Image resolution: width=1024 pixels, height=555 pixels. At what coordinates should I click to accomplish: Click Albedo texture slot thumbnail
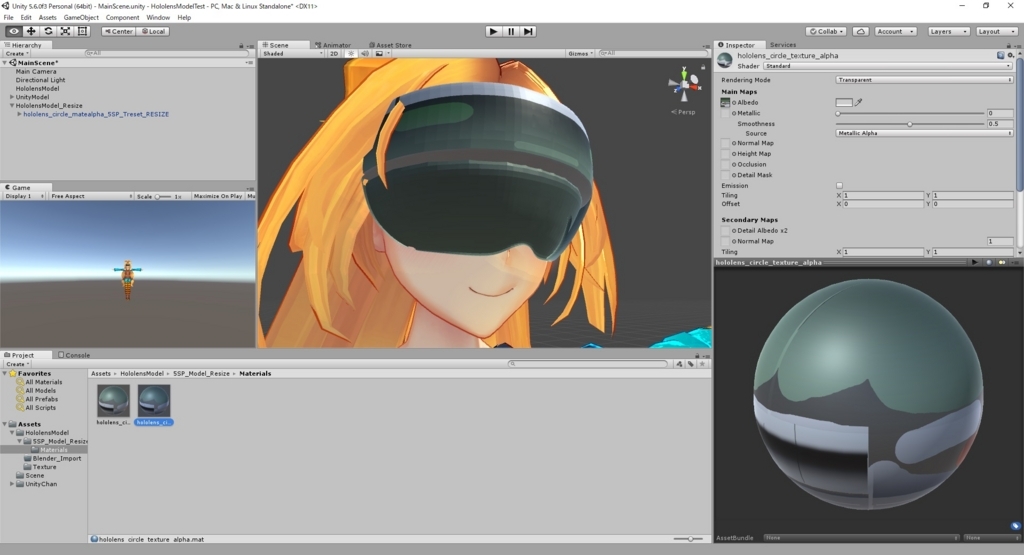(x=725, y=103)
